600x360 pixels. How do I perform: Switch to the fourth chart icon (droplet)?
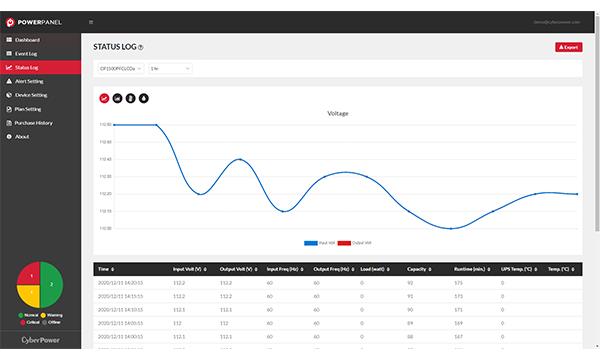pos(143,98)
